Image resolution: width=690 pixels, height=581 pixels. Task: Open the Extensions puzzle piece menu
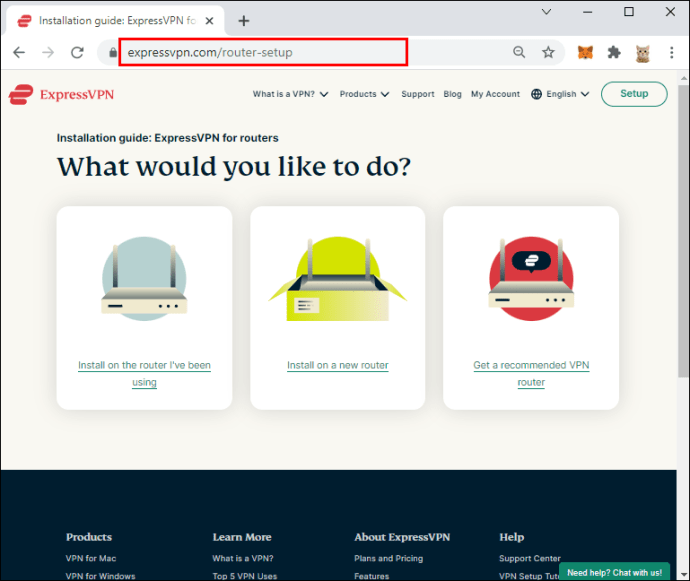tap(614, 52)
